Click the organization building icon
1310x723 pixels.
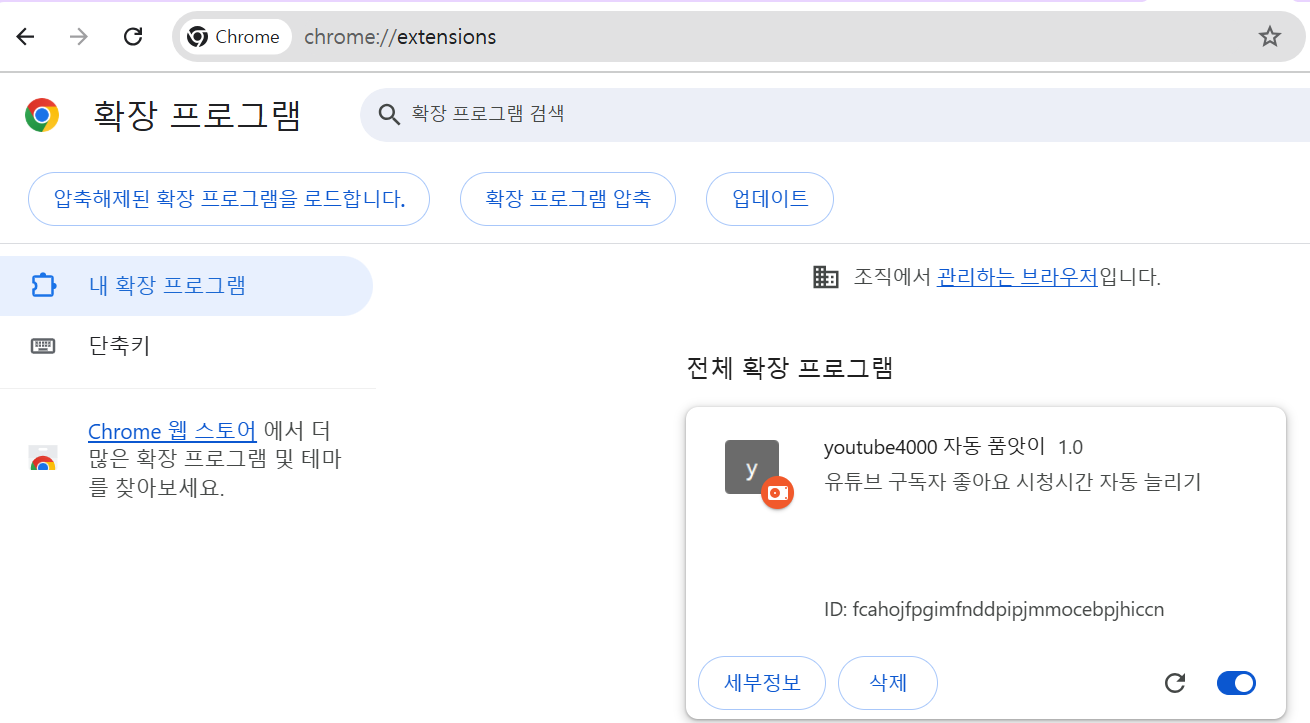click(826, 277)
